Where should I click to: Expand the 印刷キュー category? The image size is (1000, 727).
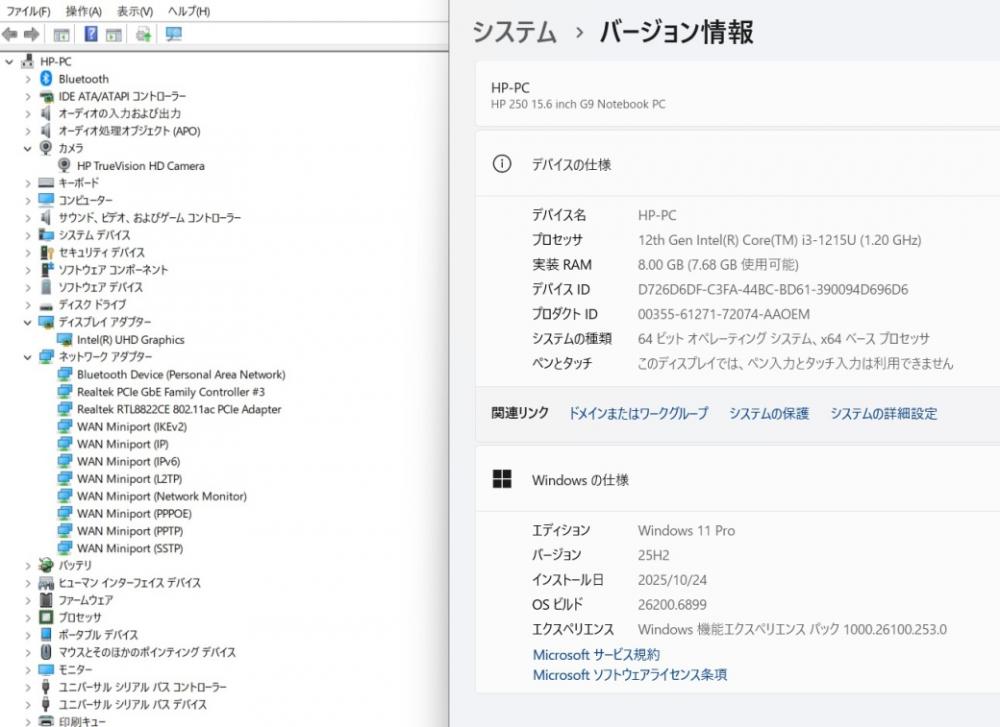point(27,721)
